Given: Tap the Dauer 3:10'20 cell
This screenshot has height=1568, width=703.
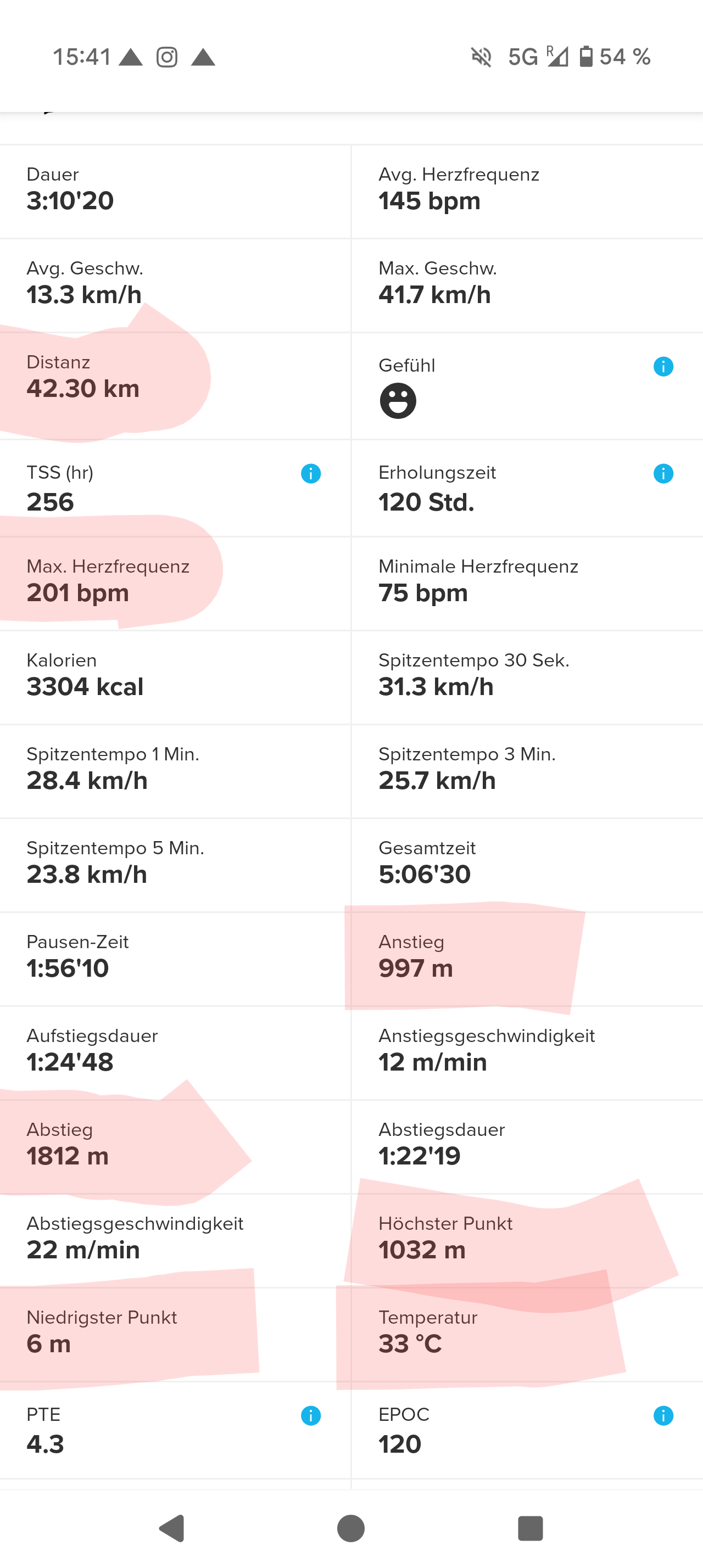Looking at the screenshot, I should coord(175,191).
